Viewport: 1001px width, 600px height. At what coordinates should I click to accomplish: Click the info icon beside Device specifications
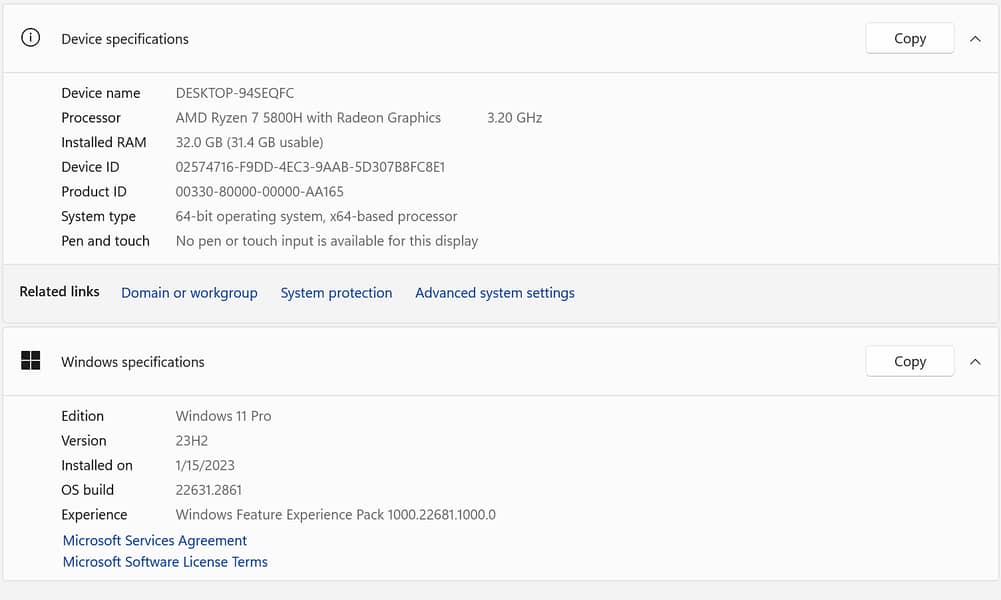click(x=31, y=38)
